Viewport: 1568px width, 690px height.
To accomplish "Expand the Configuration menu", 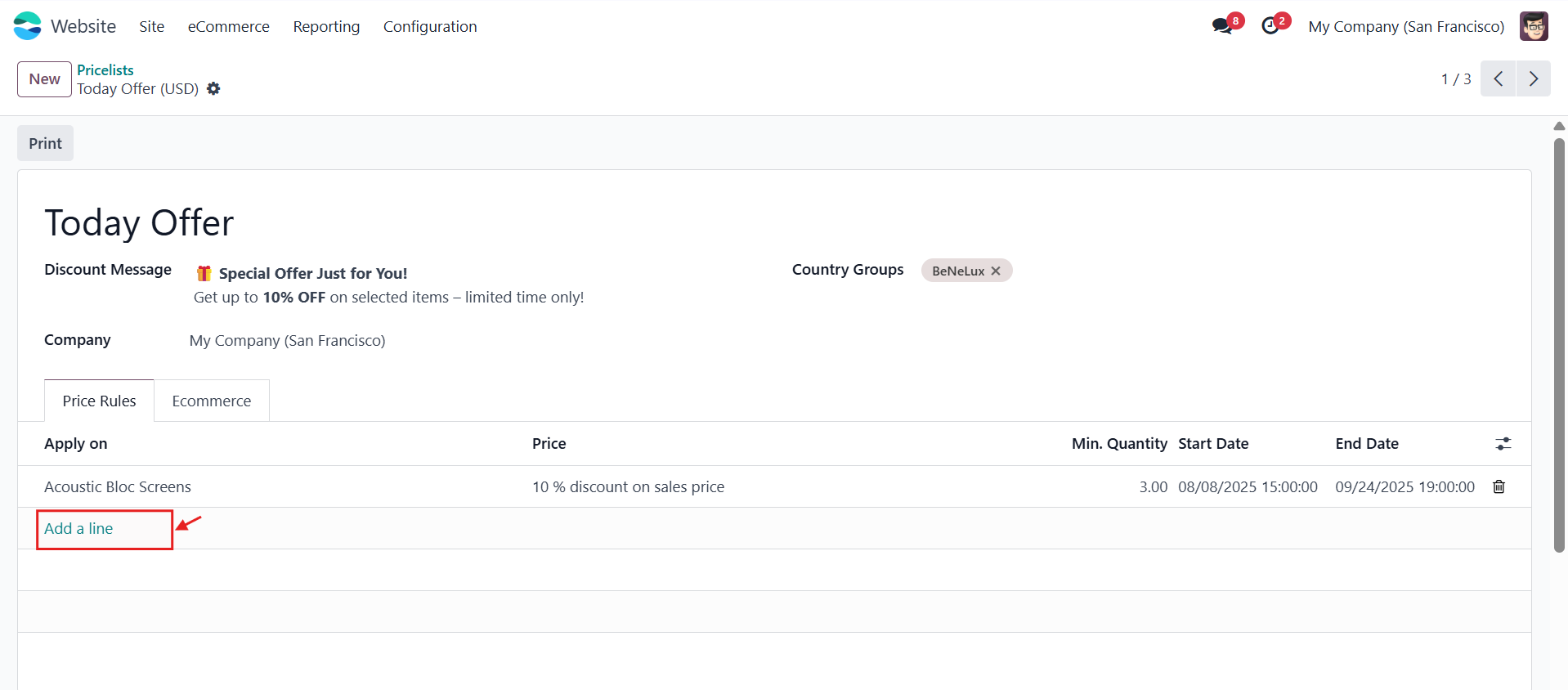I will pyautogui.click(x=430, y=26).
